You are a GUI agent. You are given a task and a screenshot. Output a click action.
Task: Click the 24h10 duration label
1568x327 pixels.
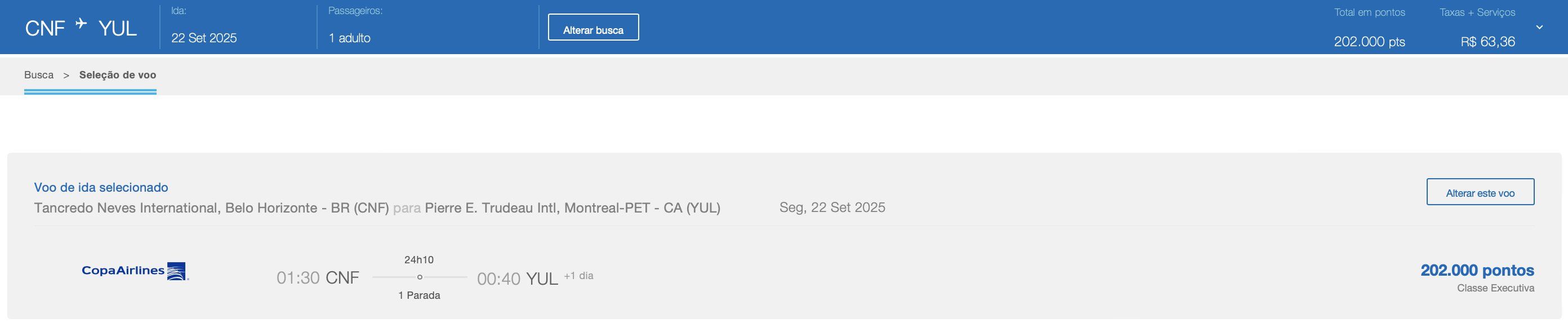point(419,260)
